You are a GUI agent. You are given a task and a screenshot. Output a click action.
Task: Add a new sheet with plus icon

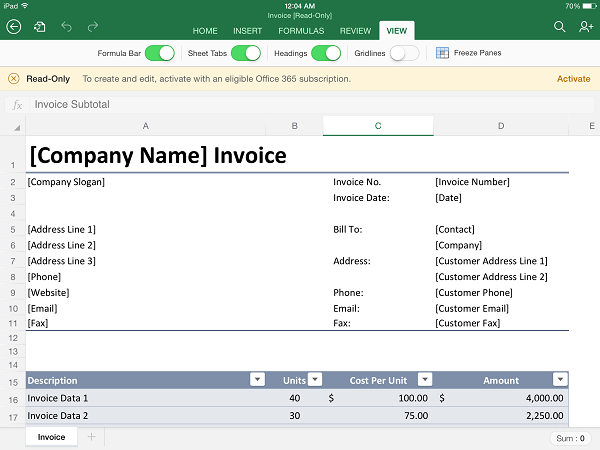(91, 437)
